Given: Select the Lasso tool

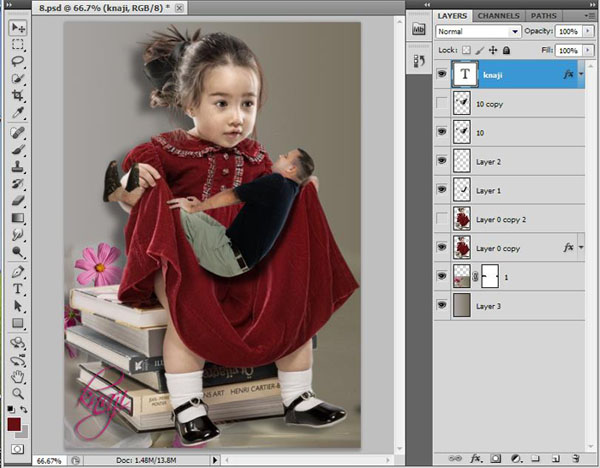Looking at the screenshot, I should (x=18, y=61).
